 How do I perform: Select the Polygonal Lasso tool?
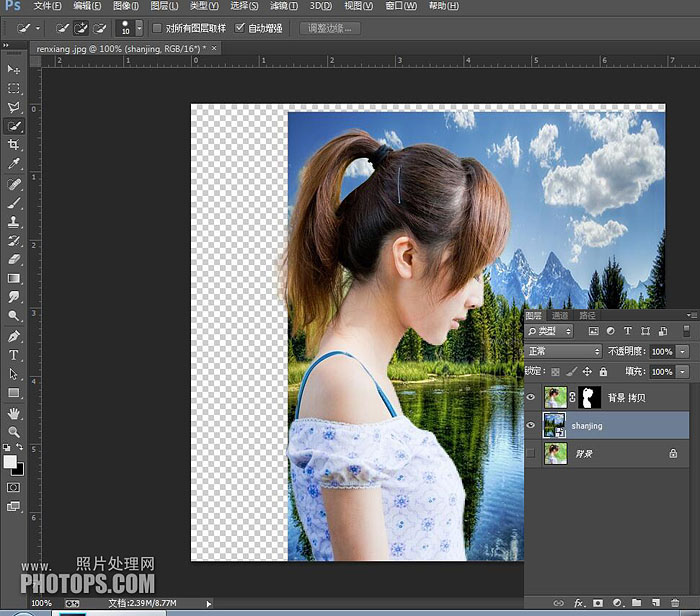13,107
